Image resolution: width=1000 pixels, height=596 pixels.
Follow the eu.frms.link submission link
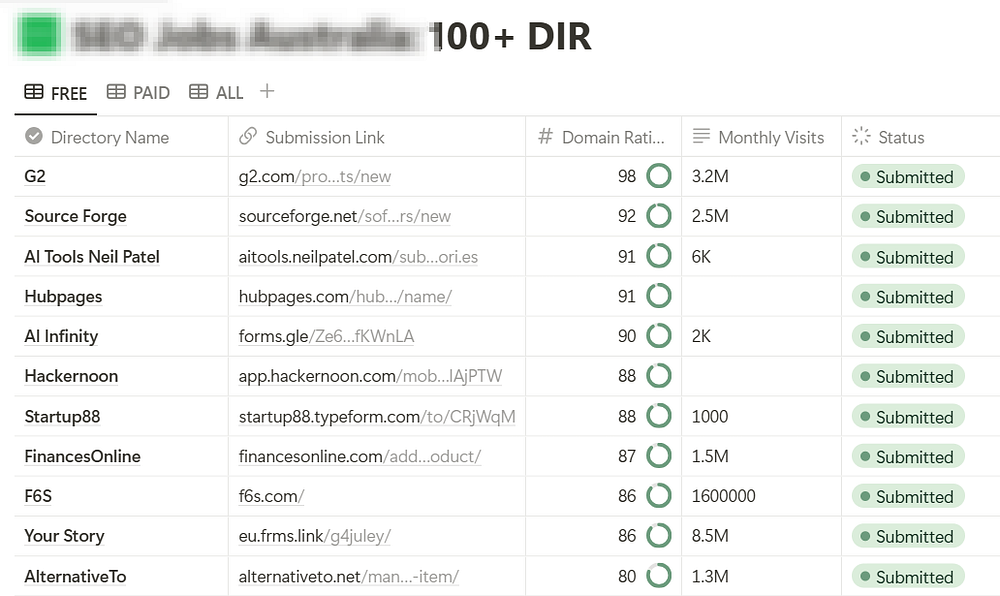[314, 536]
